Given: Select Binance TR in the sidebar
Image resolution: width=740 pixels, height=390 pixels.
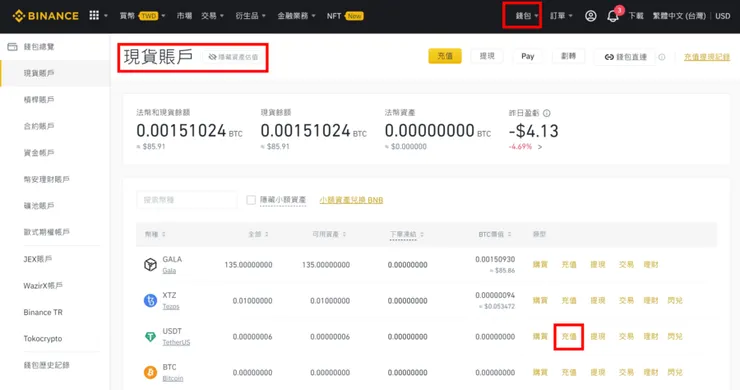Looking at the screenshot, I should tap(43, 312).
